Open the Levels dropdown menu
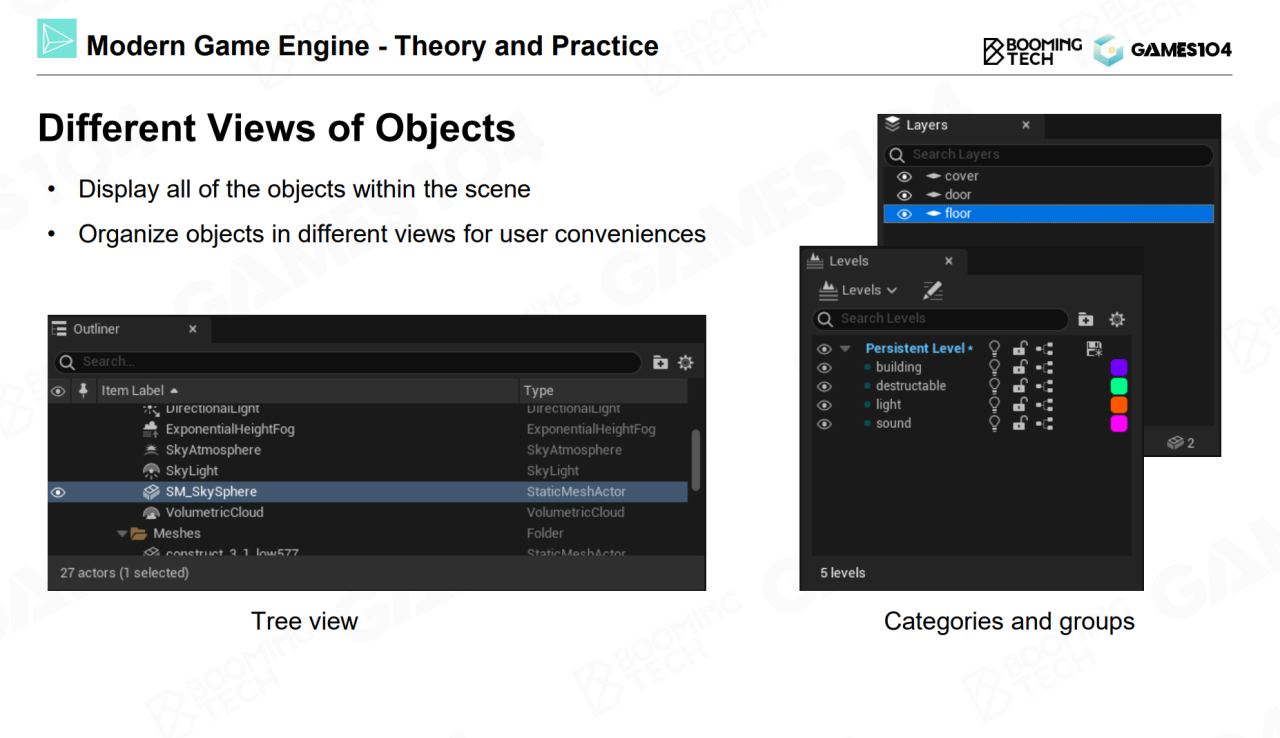Screen dimensions: 1280x738 pyautogui.click(x=857, y=290)
